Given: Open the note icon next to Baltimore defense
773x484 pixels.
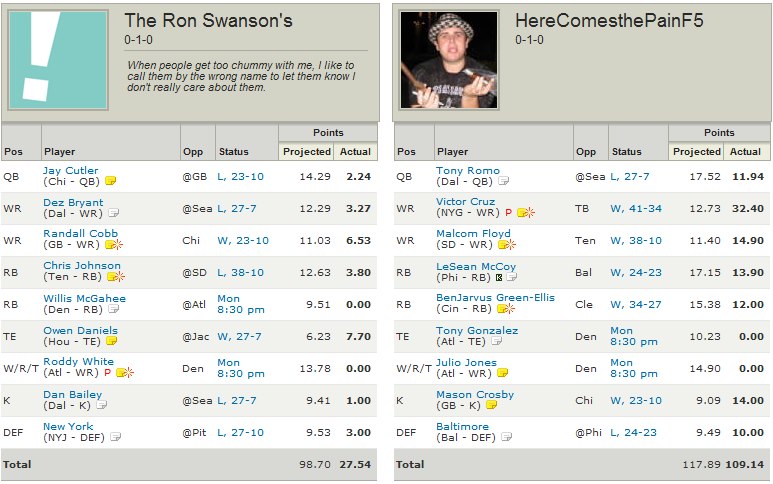Looking at the screenshot, I should click(505, 437).
